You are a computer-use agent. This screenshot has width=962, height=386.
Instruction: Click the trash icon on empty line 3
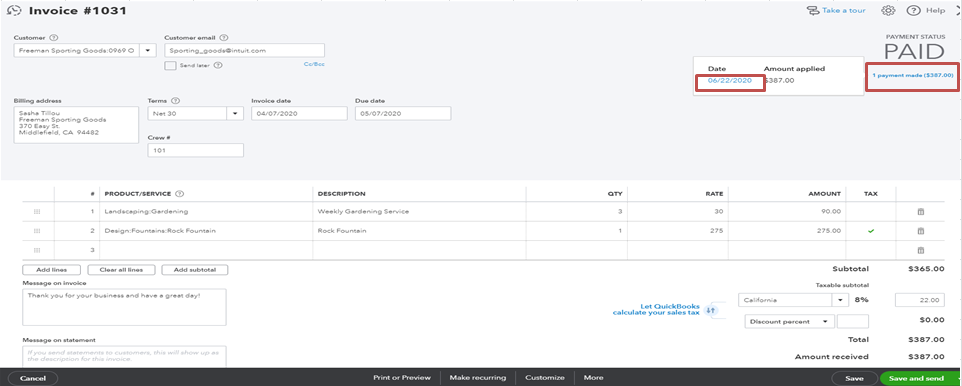tap(920, 250)
